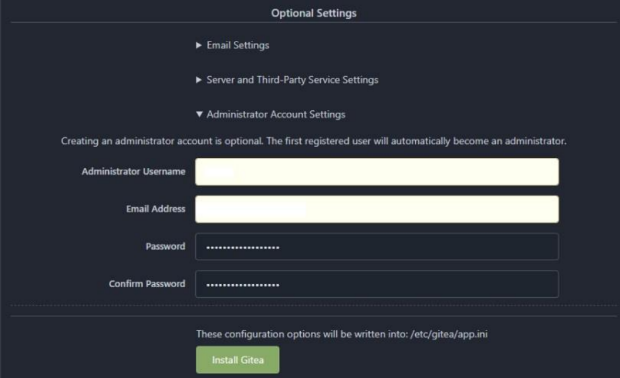Click the Administrator Username input field
Viewport: 620px width, 378px height.
click(377, 172)
